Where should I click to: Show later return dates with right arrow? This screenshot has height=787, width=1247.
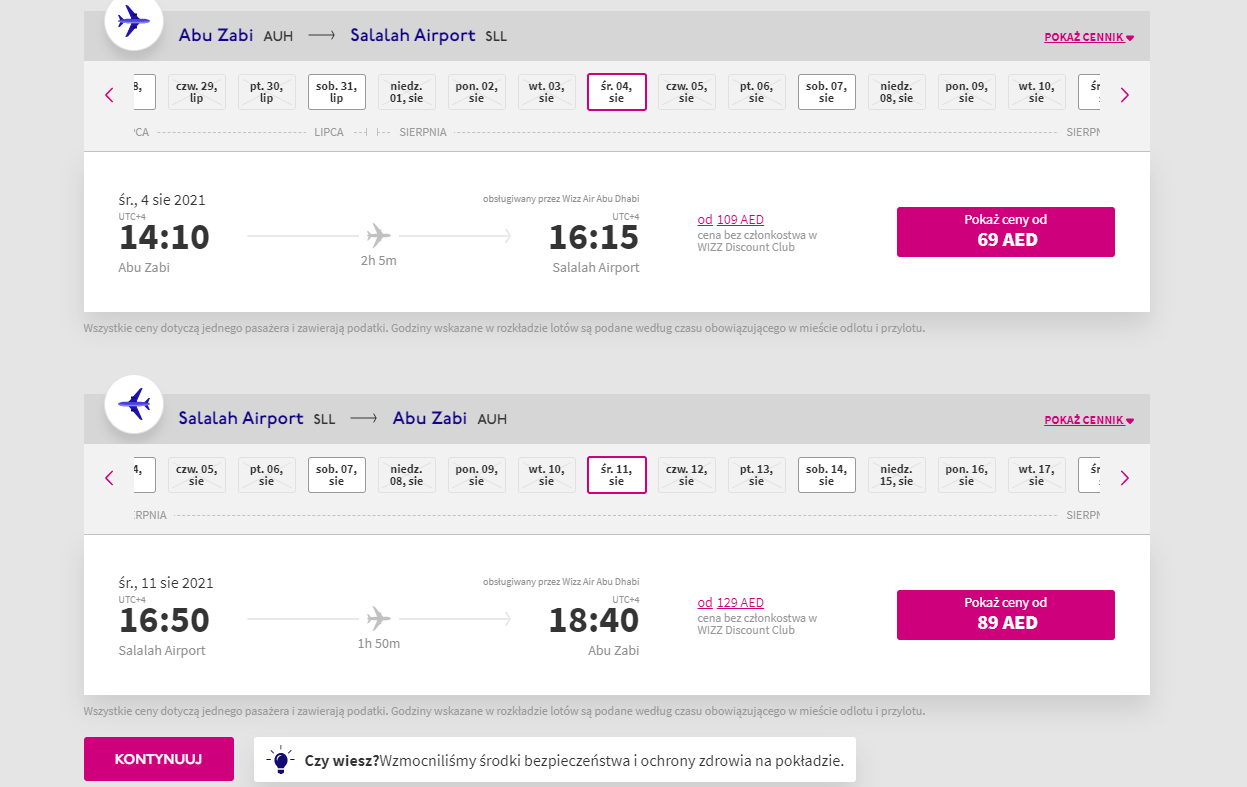tap(1124, 478)
